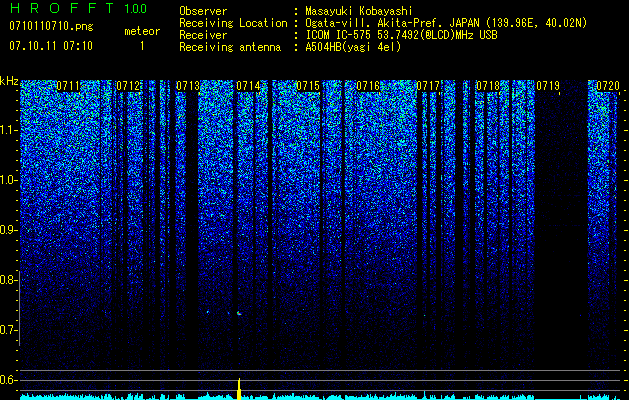The height and width of the screenshot is (400, 629).
Task: Click the 0717 time marker
Action: coord(428,86)
